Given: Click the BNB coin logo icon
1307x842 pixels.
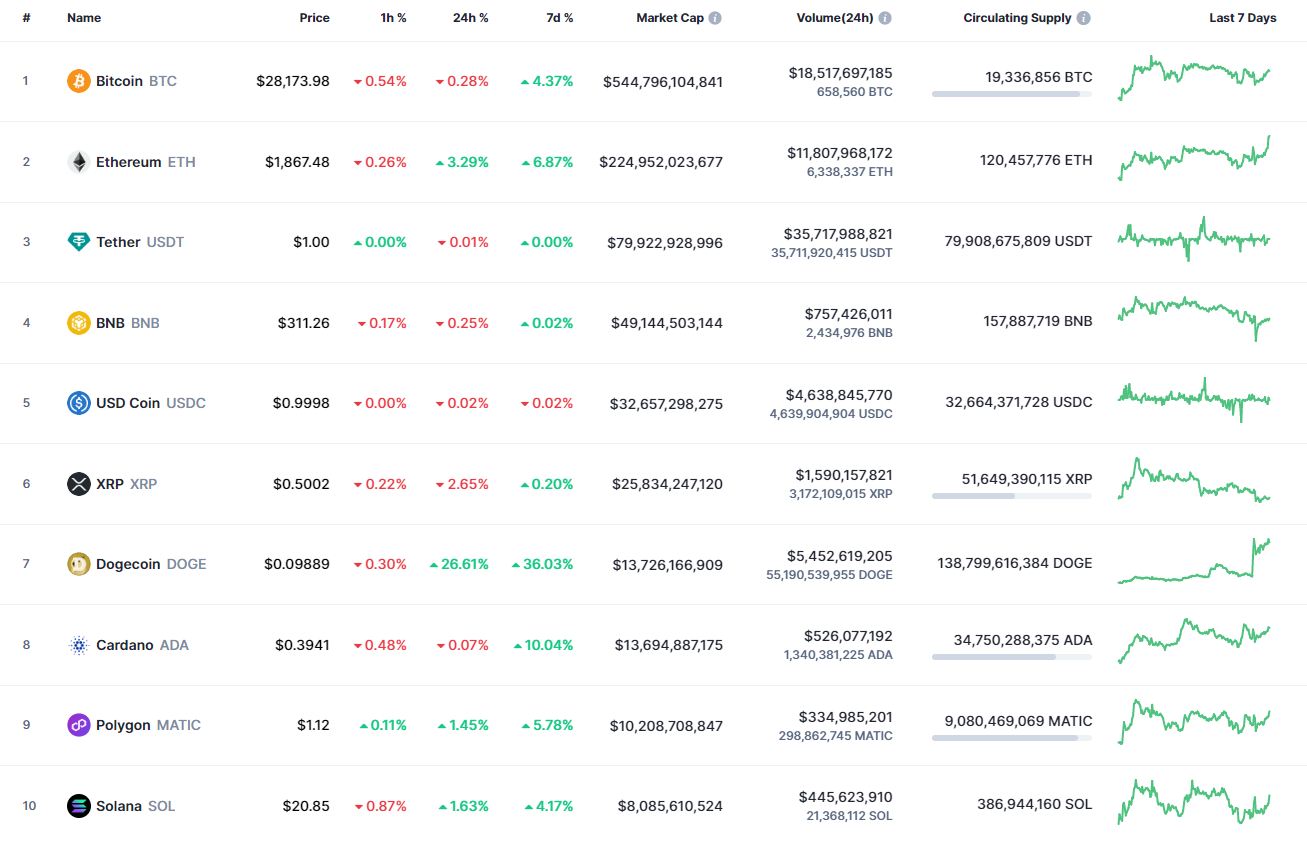Looking at the screenshot, I should 79,323.
